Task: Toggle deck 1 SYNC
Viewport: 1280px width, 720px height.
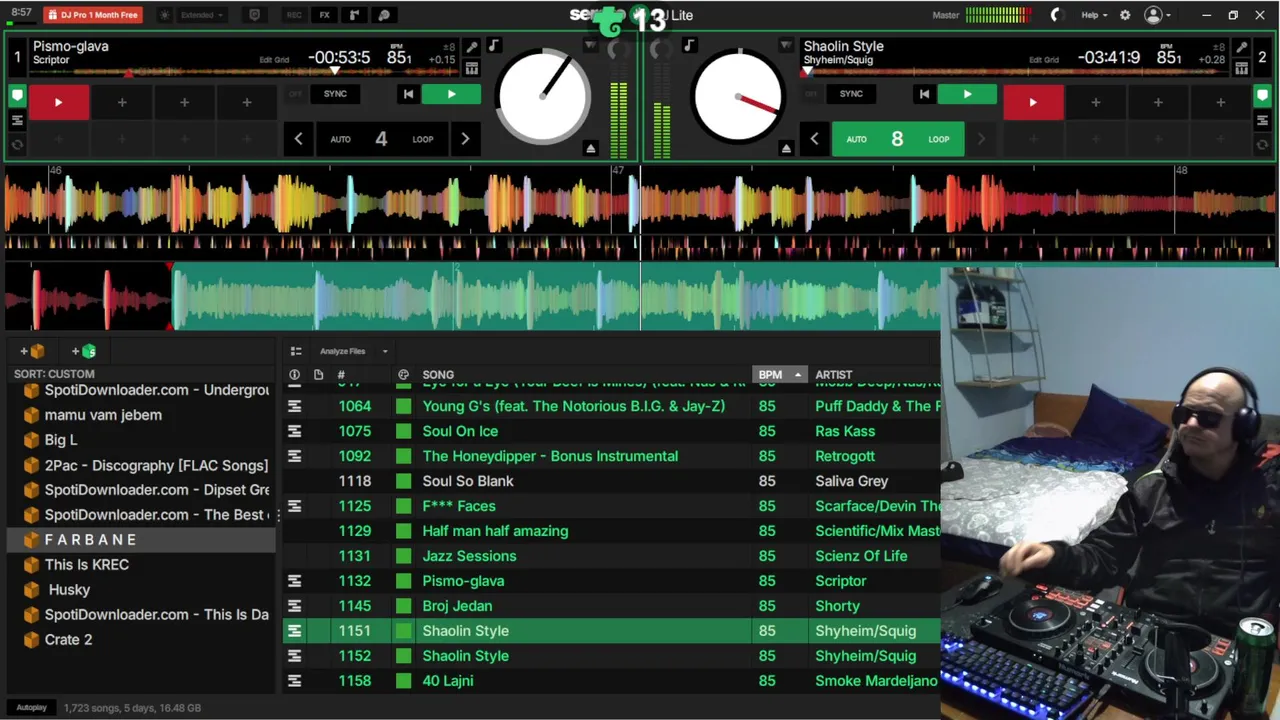Action: (x=335, y=94)
